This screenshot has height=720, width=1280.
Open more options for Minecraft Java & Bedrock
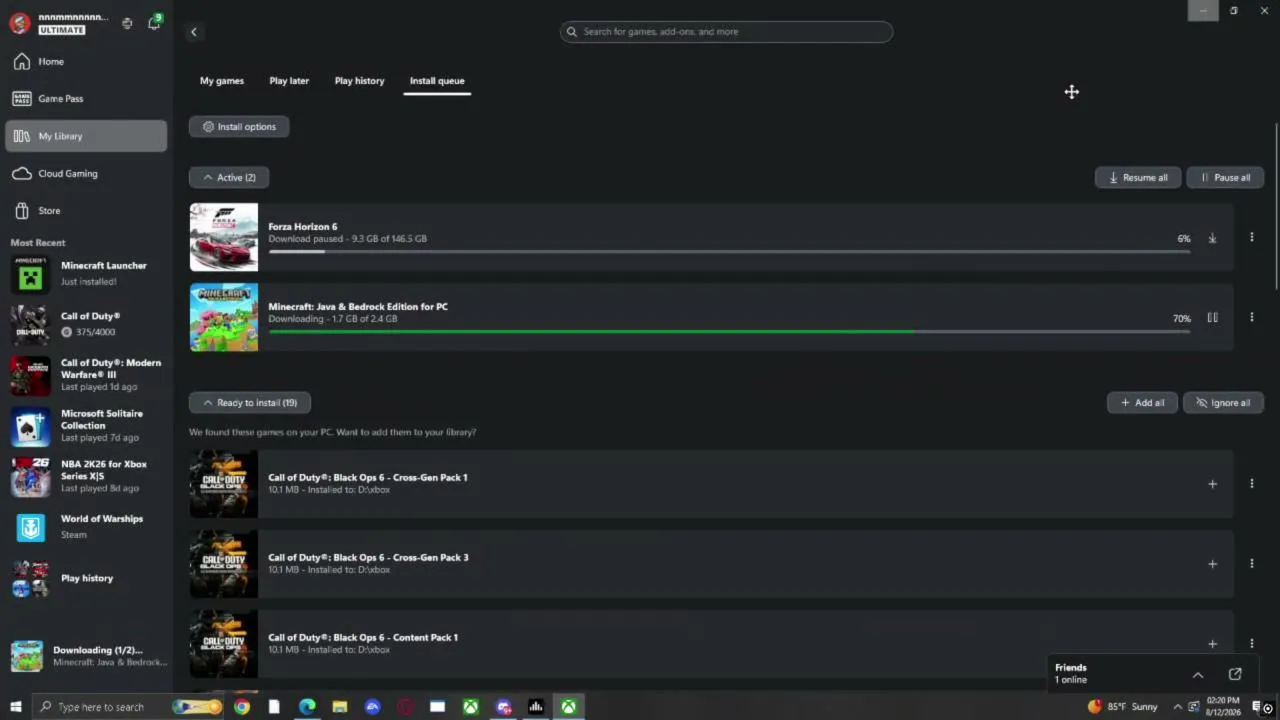(1251, 318)
